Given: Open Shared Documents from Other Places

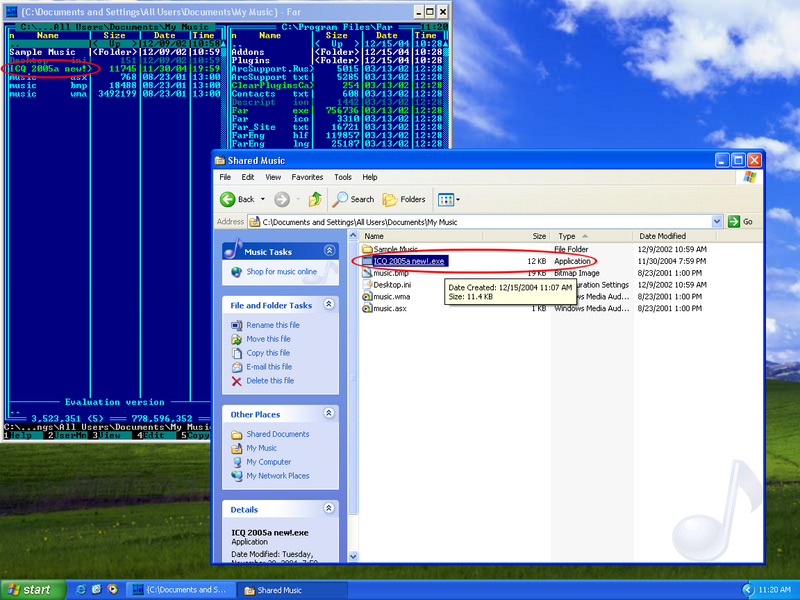Looking at the screenshot, I should pyautogui.click(x=278, y=434).
